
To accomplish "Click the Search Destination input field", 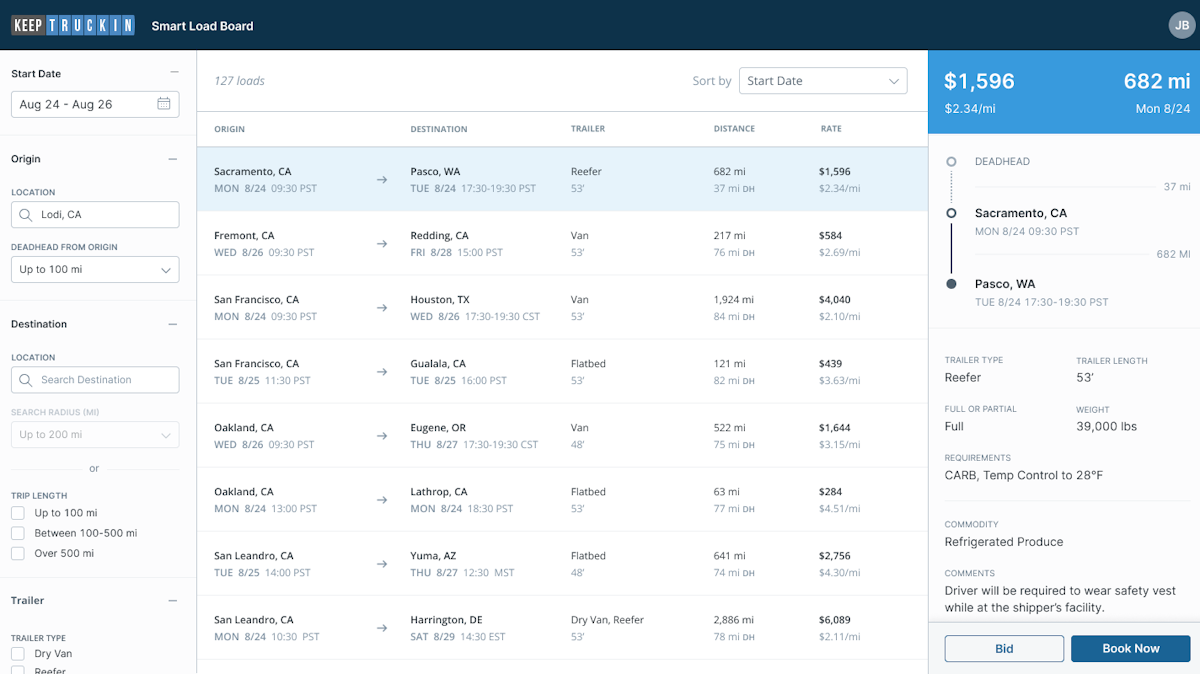I will [95, 379].
